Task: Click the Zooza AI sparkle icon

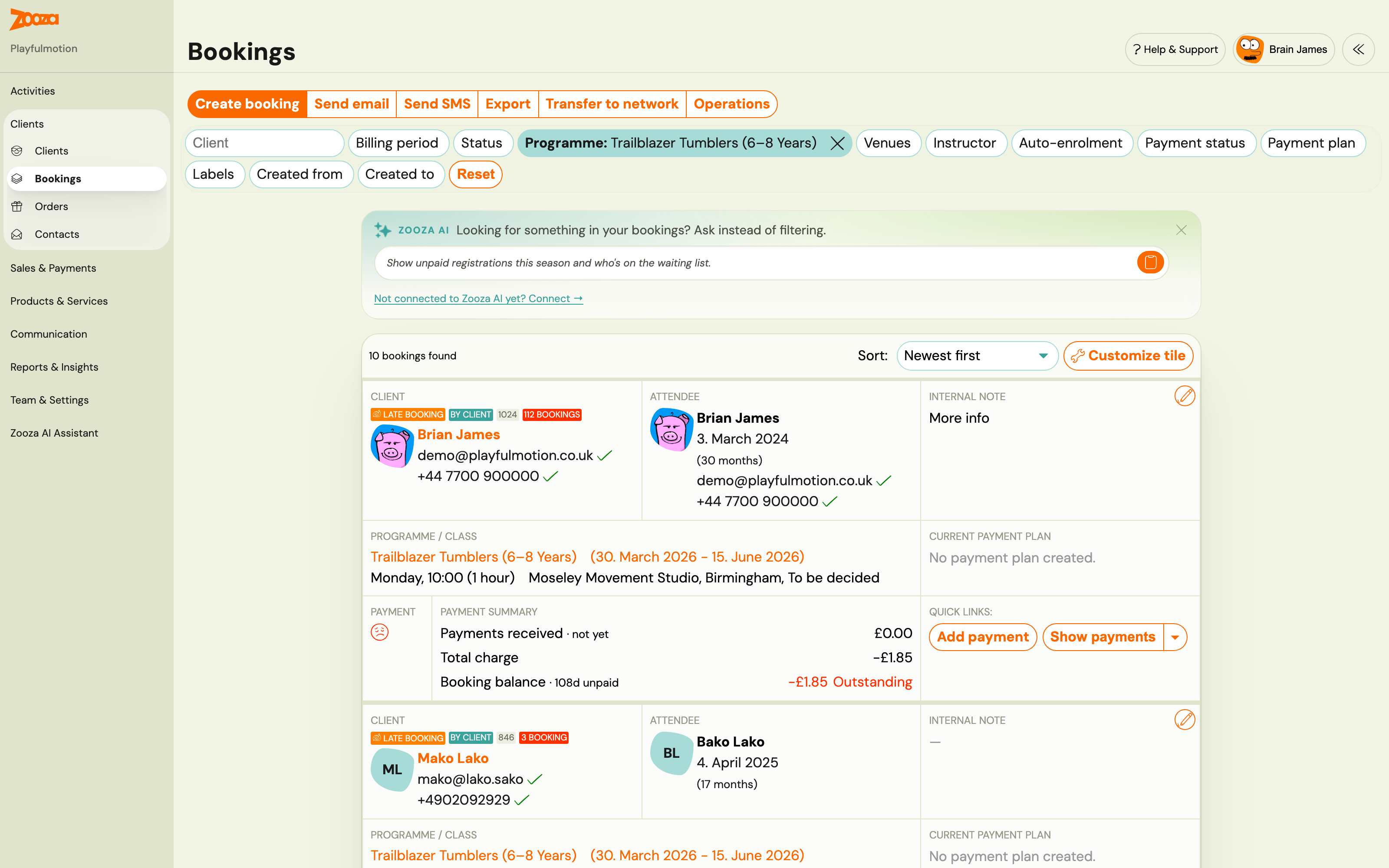Action: pyautogui.click(x=382, y=230)
